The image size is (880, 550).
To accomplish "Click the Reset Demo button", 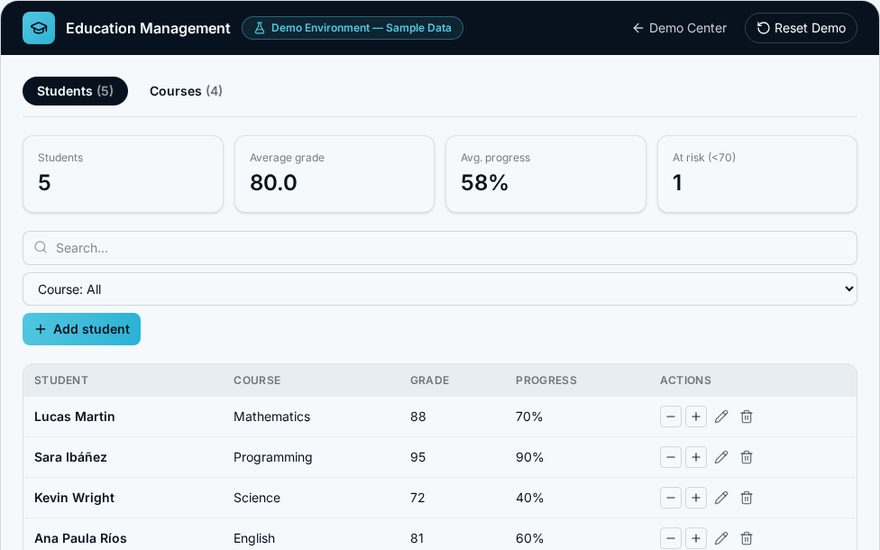I will 801,28.
